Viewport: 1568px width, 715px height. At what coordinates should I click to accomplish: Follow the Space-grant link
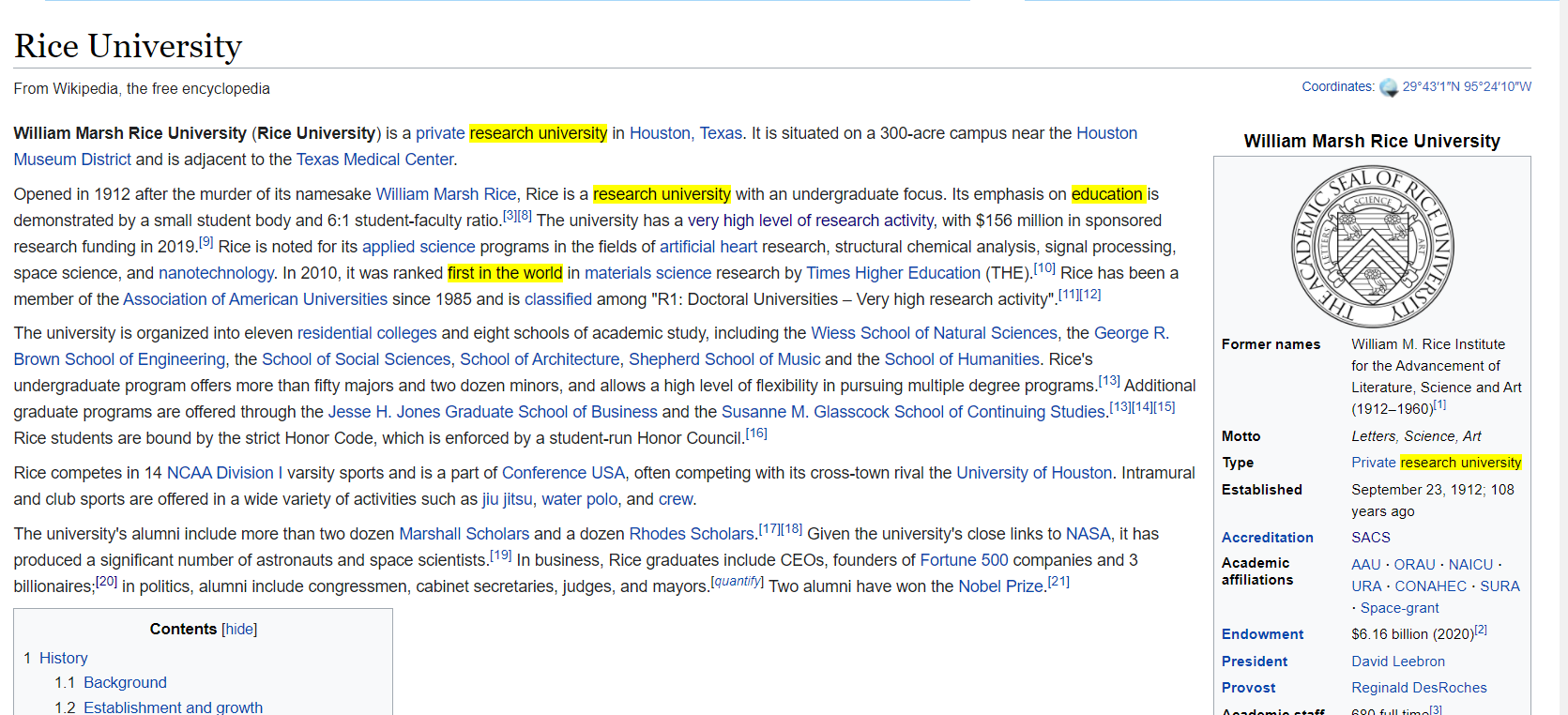click(1400, 608)
